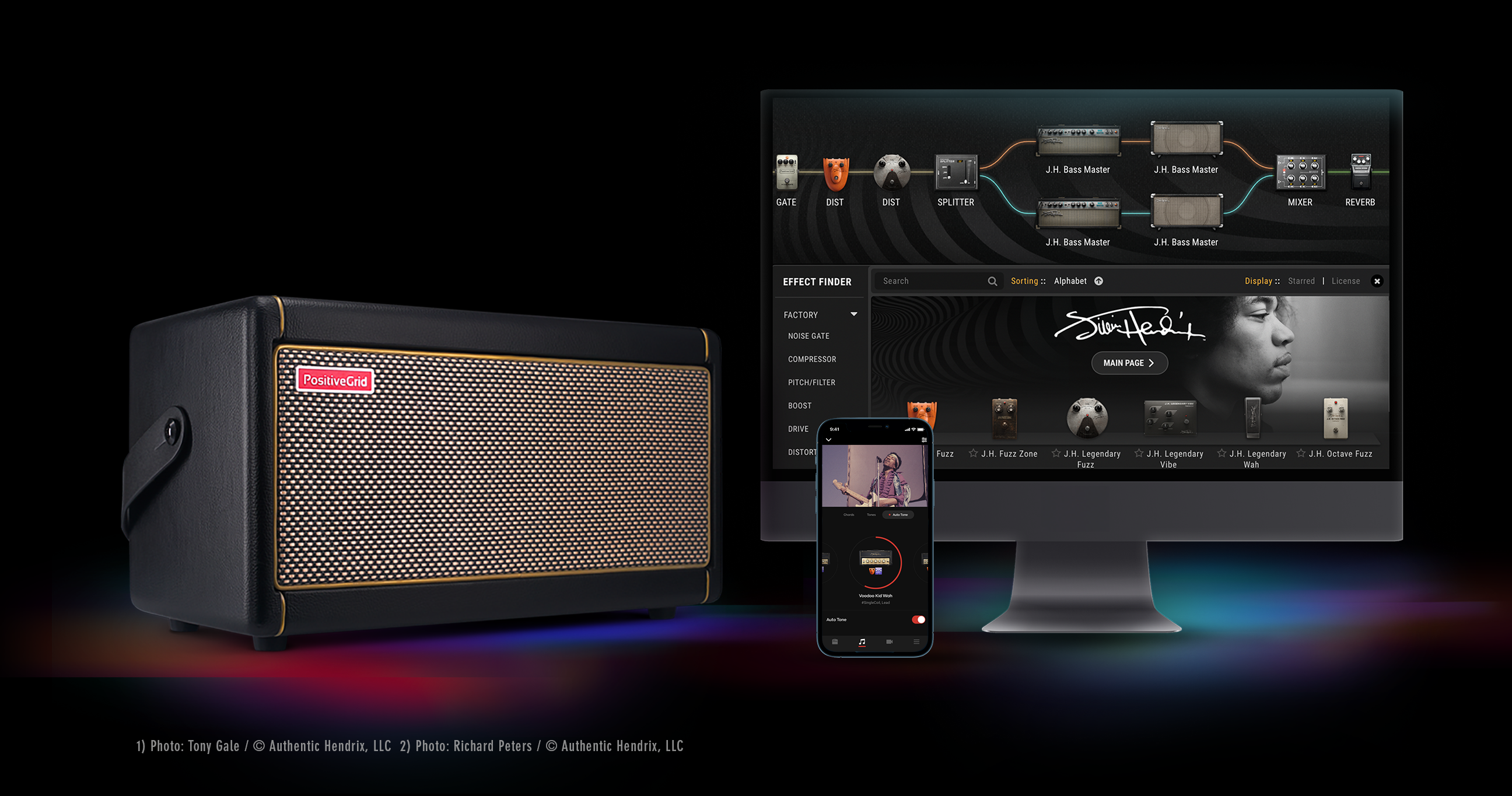
Task: Filter display by Starred
Action: 1301,281
